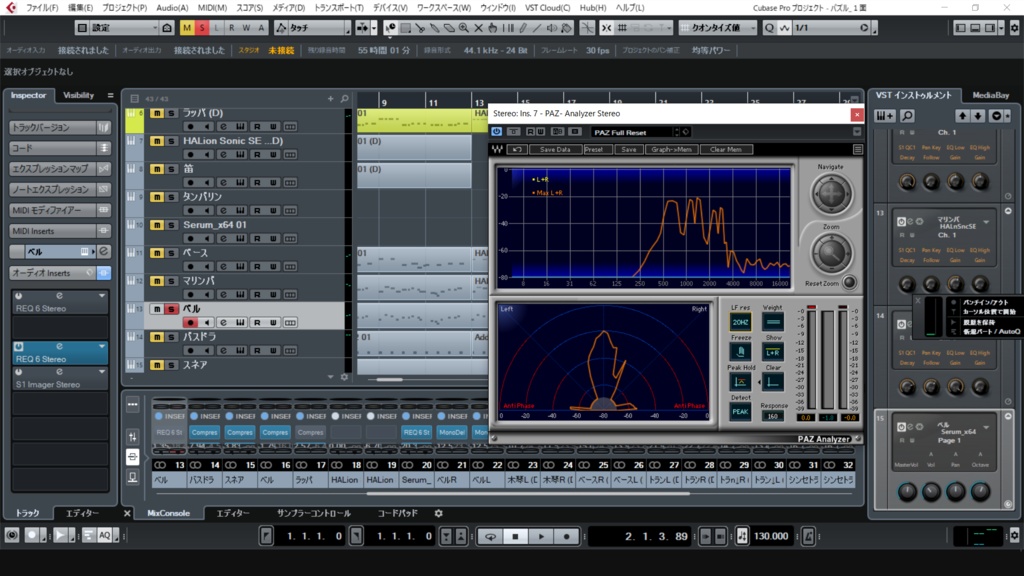Click the Waves undo arrow button
Viewport: 1024px width, 576px height.
pyautogui.click(x=517, y=150)
